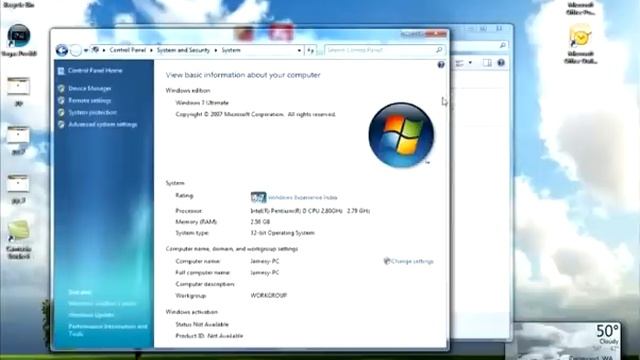Open the Camtasia Studio desktop shortcut
640x360 pixels.
pyautogui.click(x=19, y=239)
